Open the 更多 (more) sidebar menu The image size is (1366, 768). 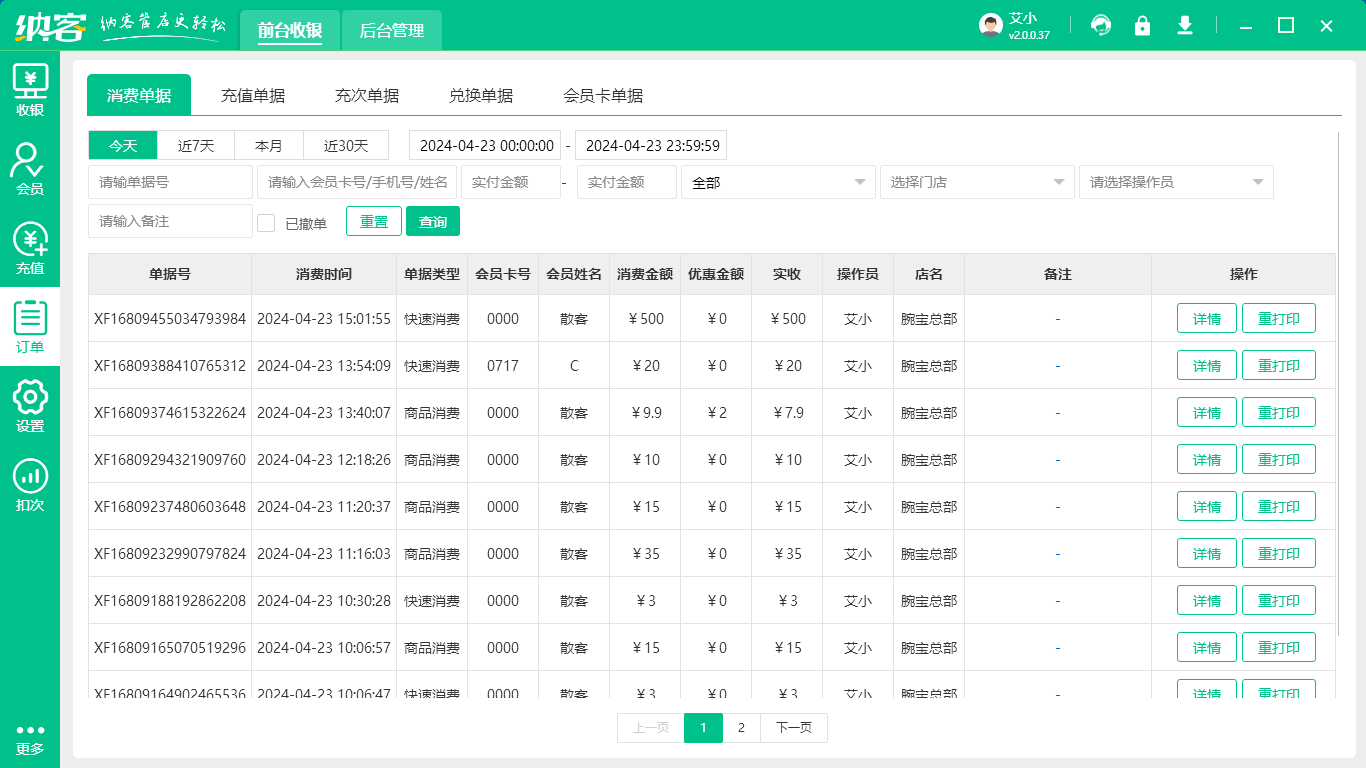pos(30,740)
